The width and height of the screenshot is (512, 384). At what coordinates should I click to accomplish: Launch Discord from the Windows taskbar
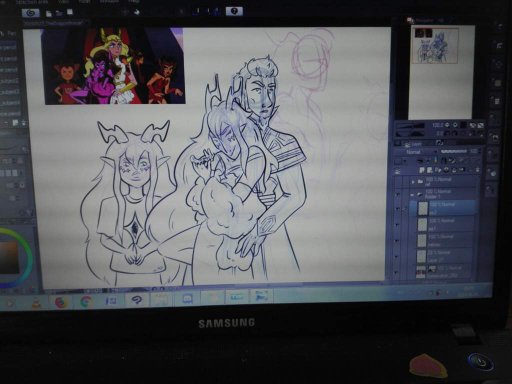(x=187, y=299)
